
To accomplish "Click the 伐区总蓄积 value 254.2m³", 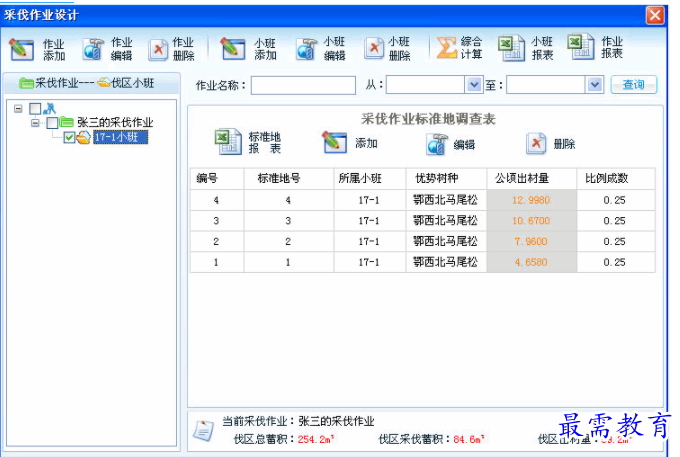I will point(316,439).
